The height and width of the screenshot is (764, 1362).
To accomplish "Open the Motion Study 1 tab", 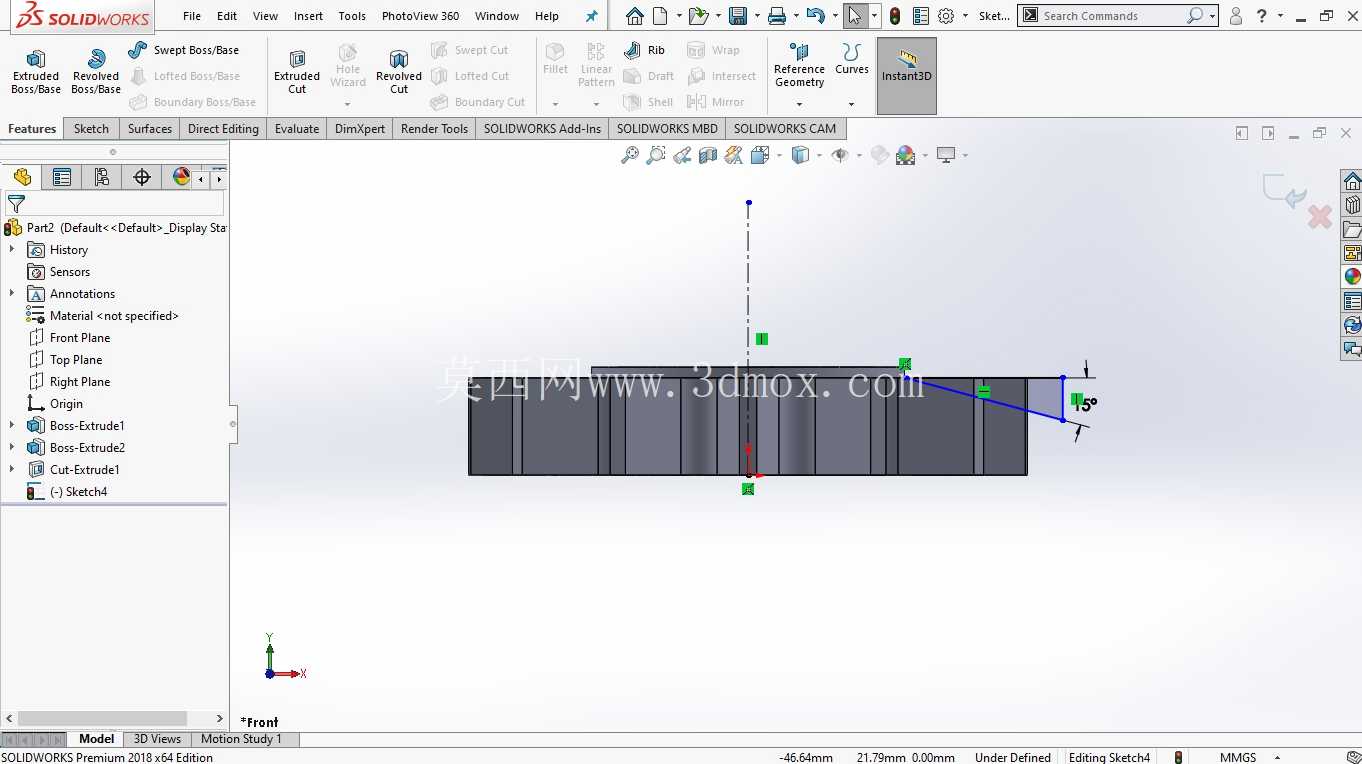I will (x=241, y=739).
